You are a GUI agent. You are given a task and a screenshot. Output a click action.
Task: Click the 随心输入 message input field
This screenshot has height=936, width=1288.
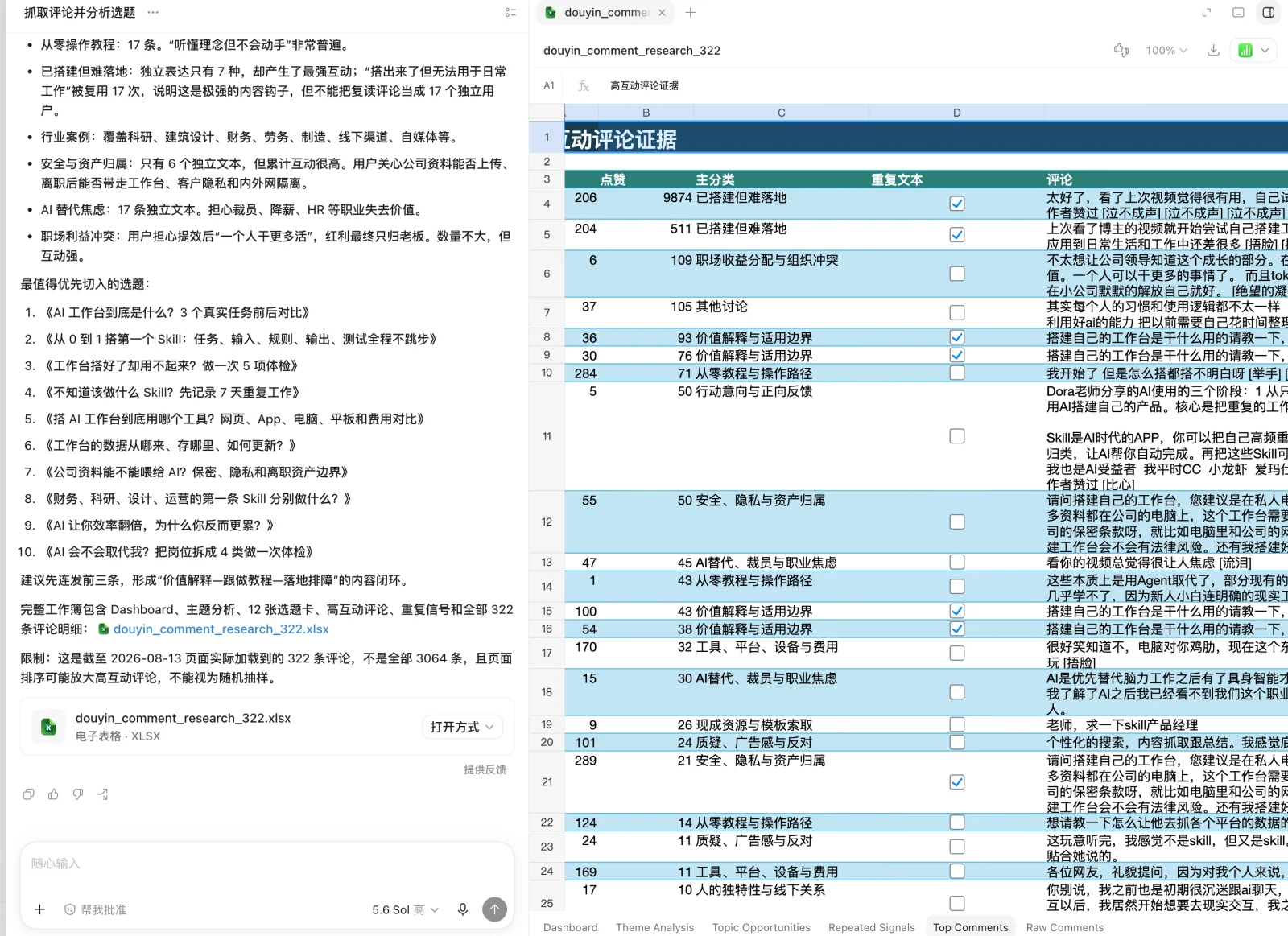[x=267, y=864]
